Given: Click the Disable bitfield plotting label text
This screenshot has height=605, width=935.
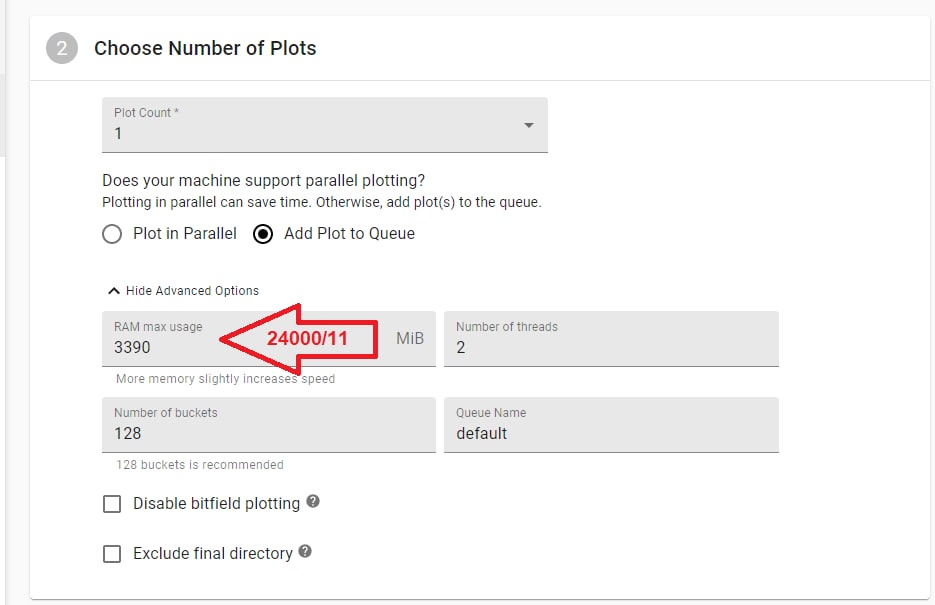Looking at the screenshot, I should click(216, 504).
